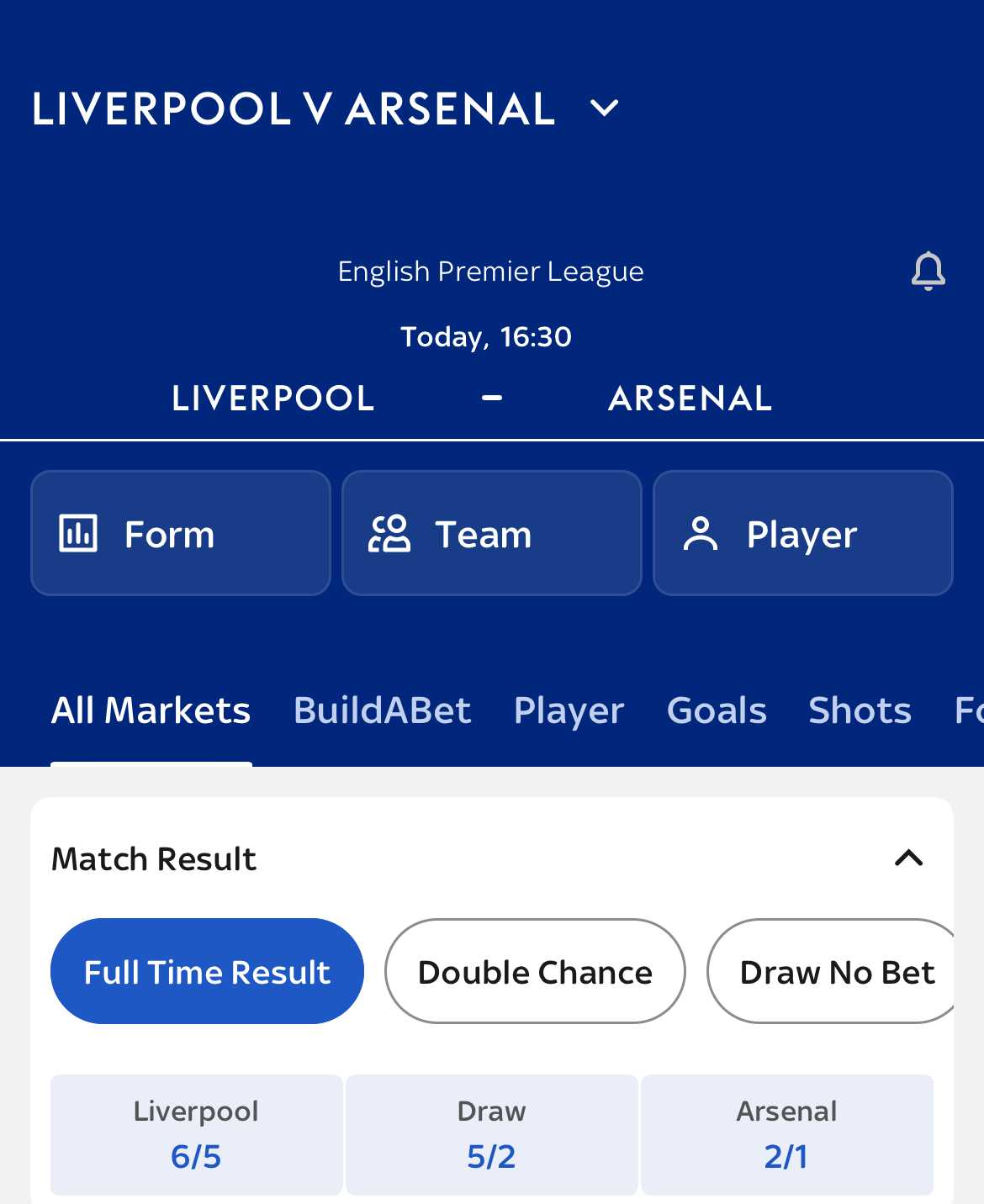984x1204 pixels.
Task: Collapse the Match Result section chevron
Action: (909, 858)
